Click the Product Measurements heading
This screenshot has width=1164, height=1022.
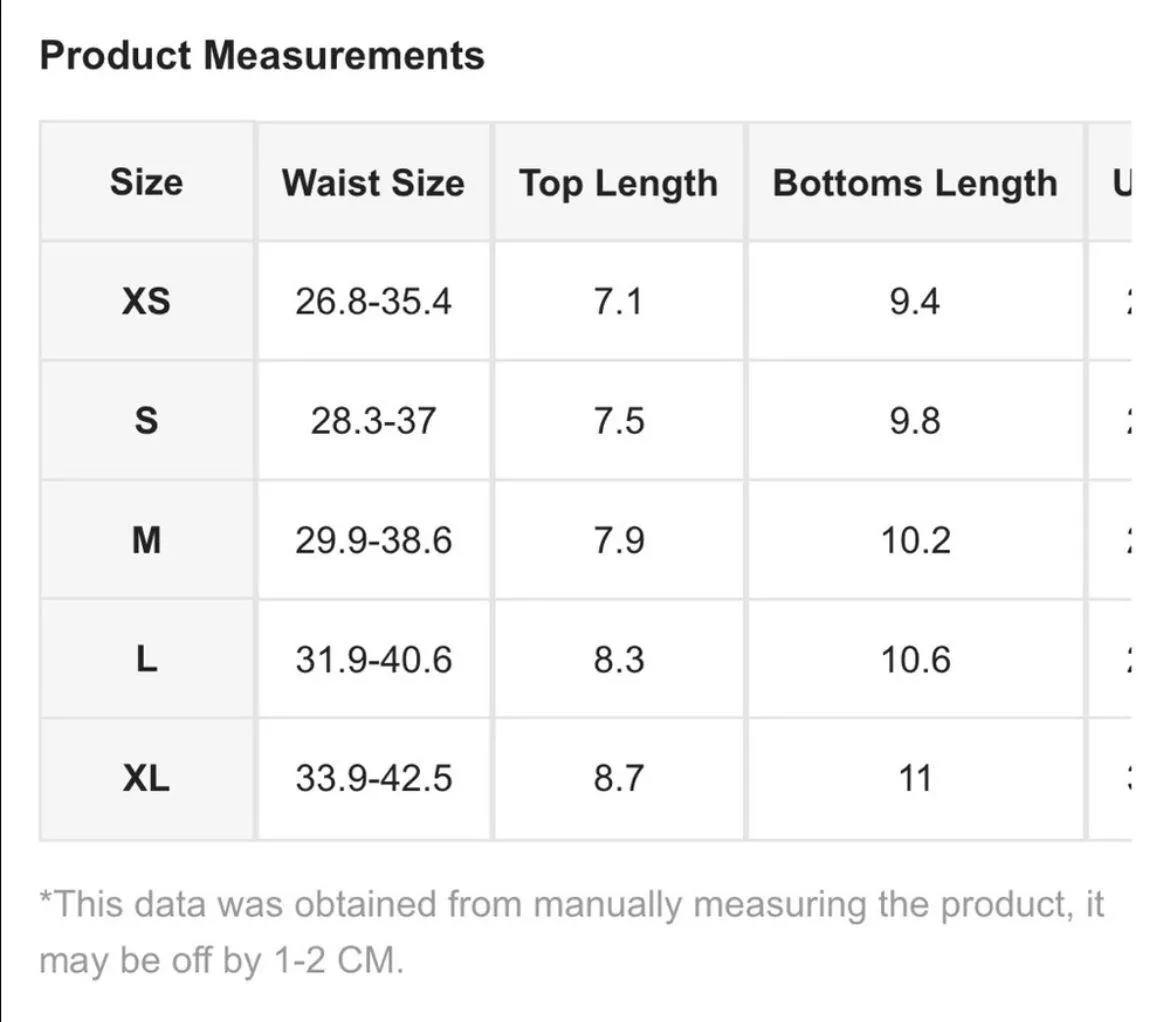(x=262, y=55)
